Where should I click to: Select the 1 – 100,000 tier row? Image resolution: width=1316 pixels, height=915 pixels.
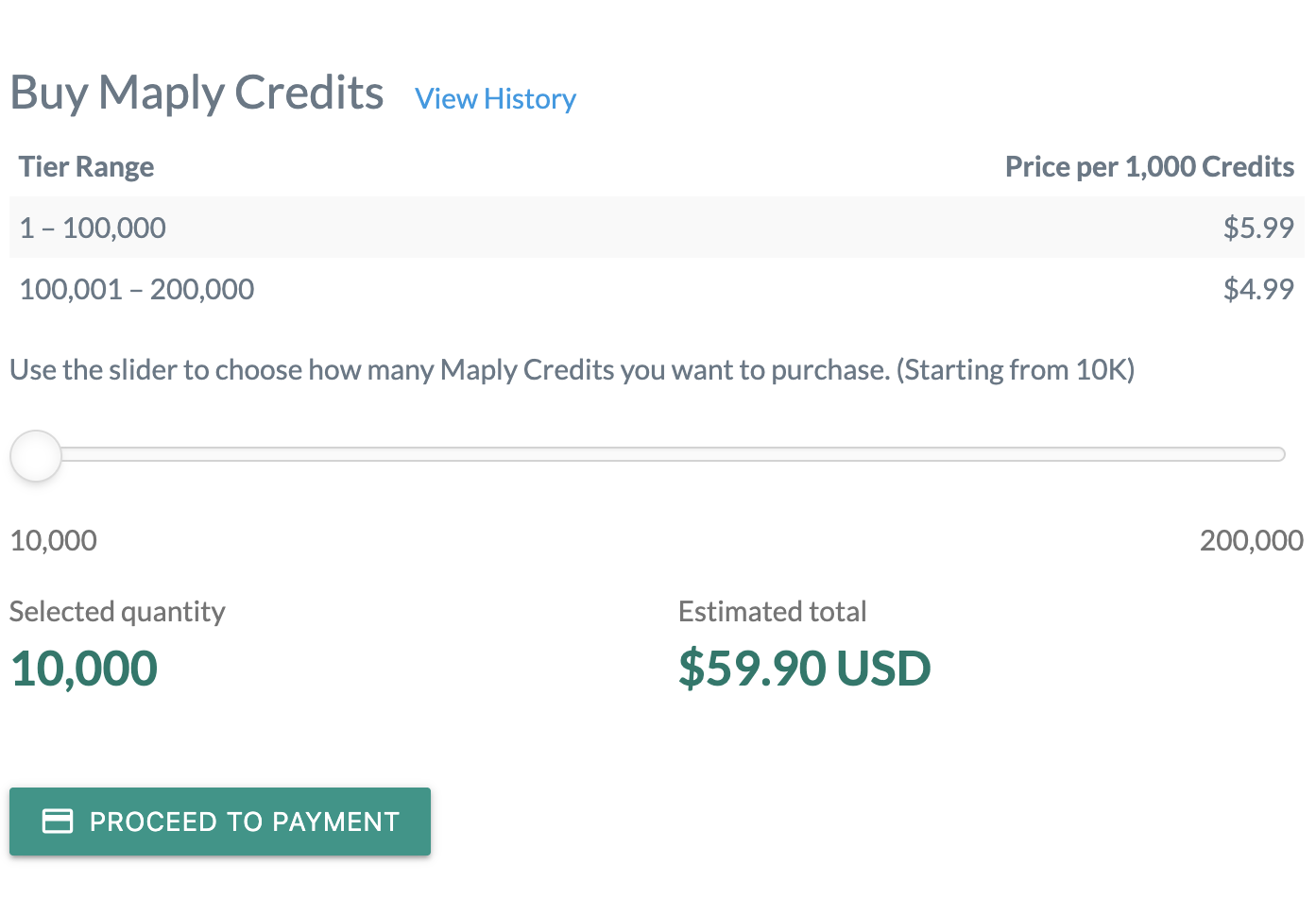(x=93, y=228)
